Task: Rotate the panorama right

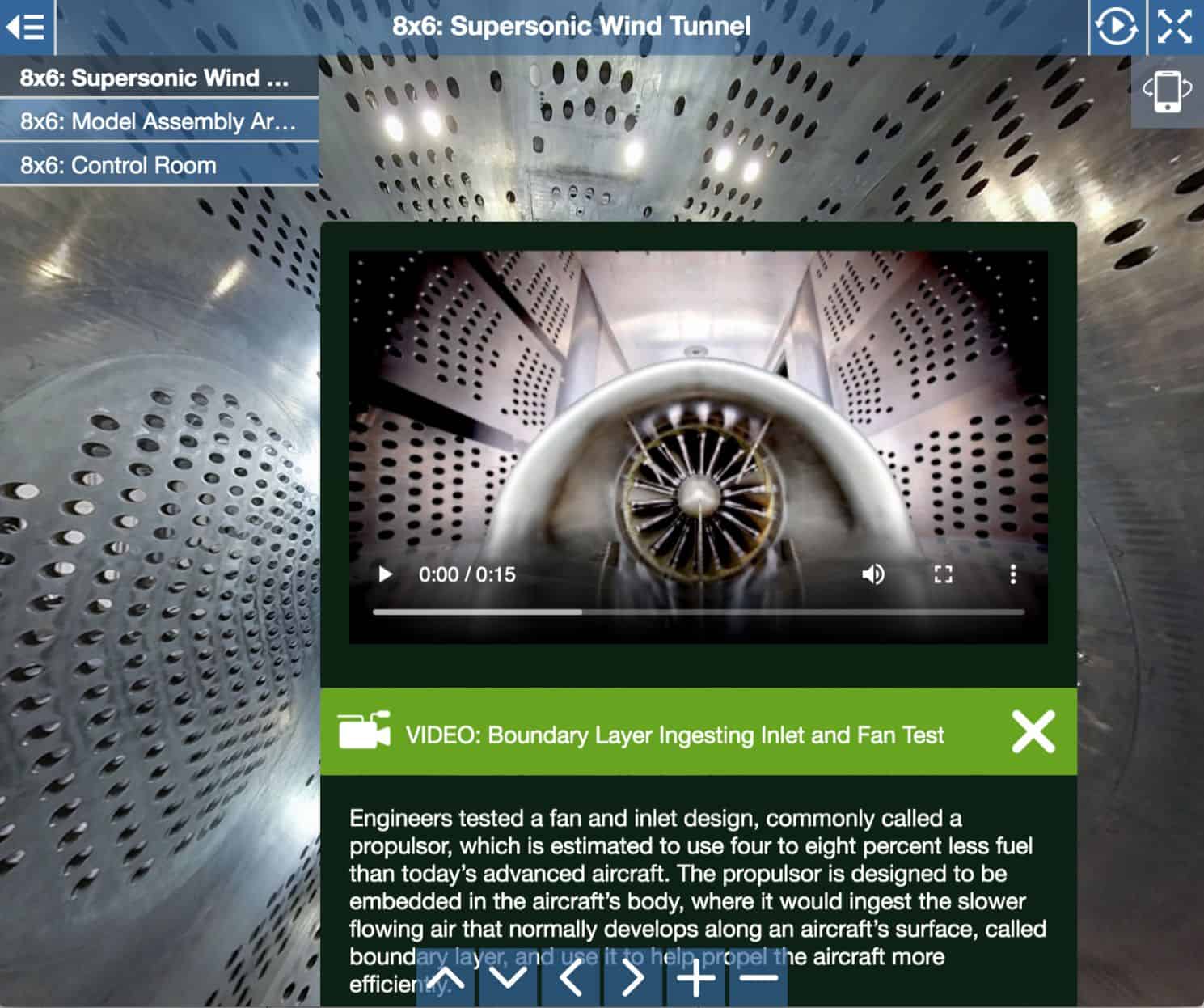Action: coord(633,979)
